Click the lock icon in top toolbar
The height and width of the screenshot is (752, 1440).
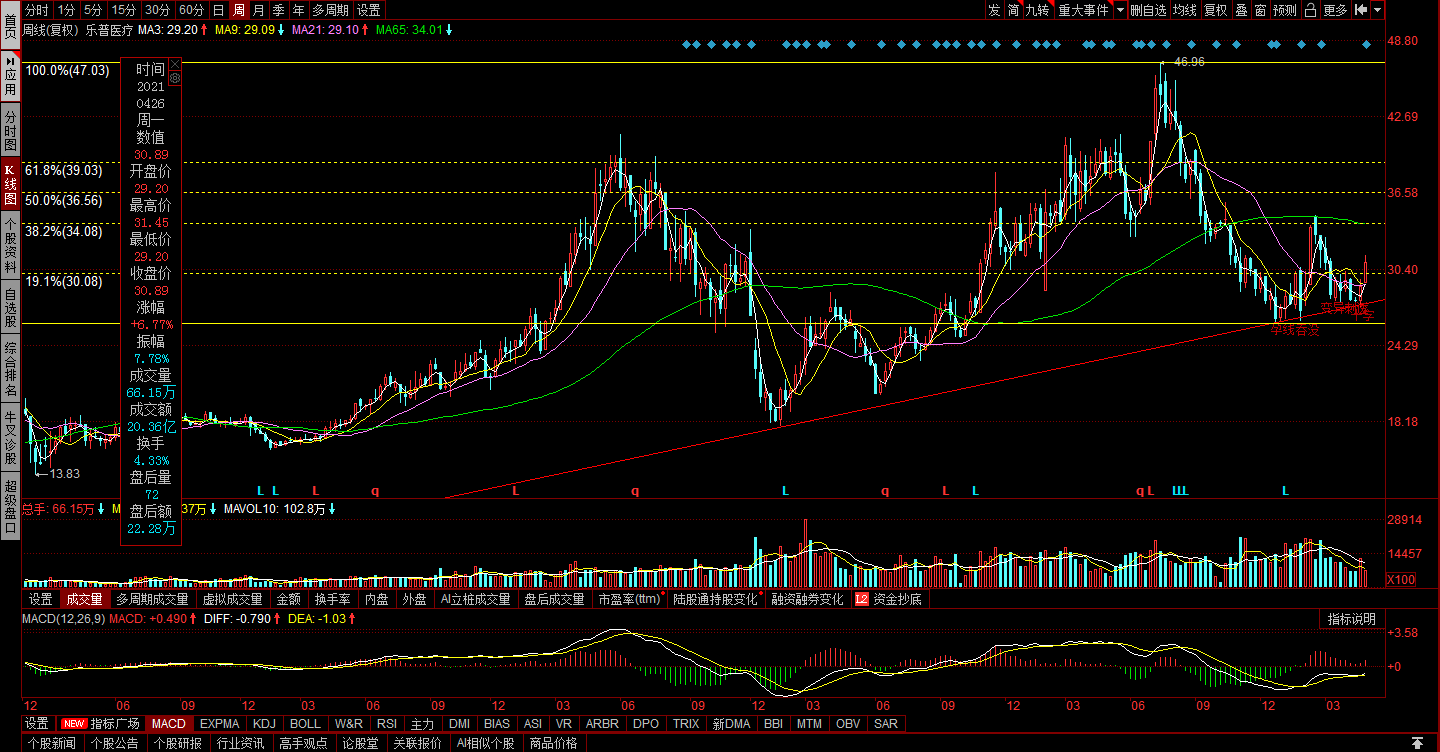click(1310, 10)
